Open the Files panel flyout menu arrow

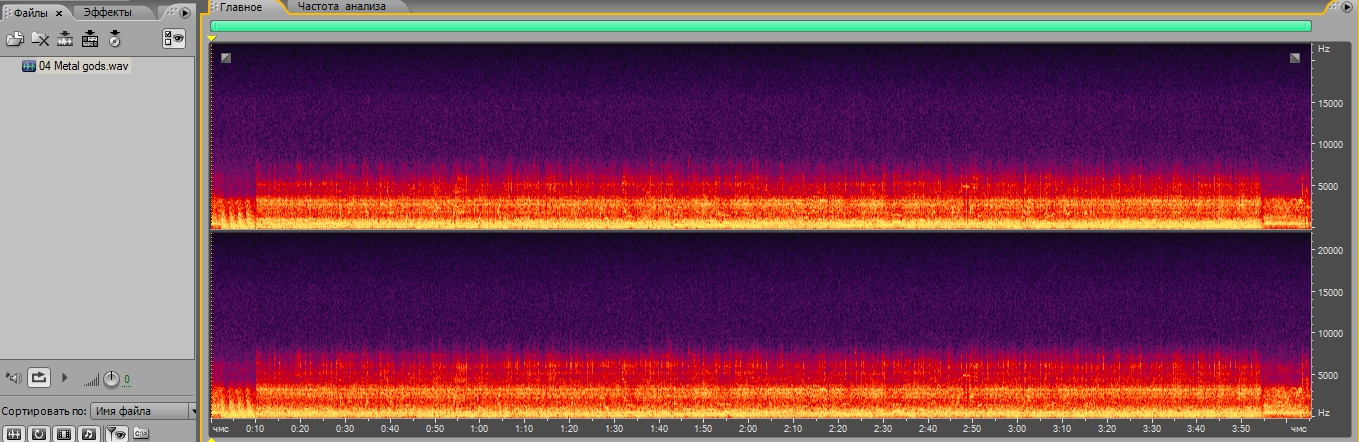coord(185,13)
